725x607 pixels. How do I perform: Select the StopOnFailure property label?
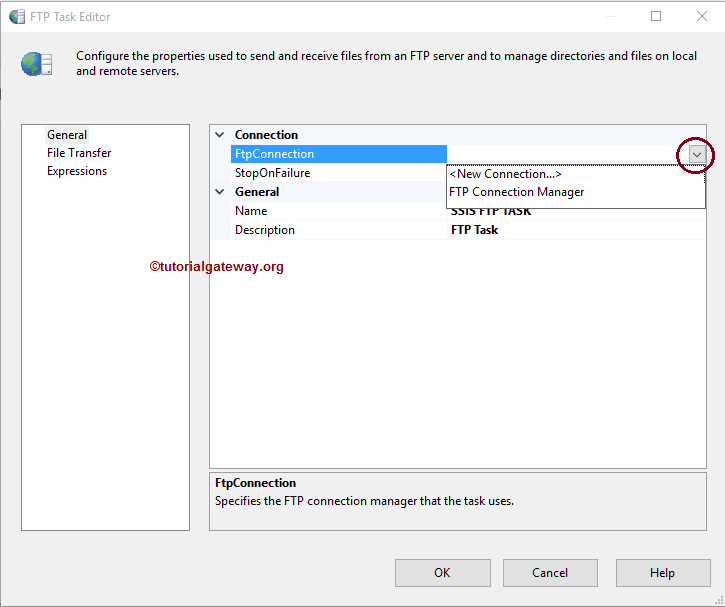pyautogui.click(x=272, y=173)
